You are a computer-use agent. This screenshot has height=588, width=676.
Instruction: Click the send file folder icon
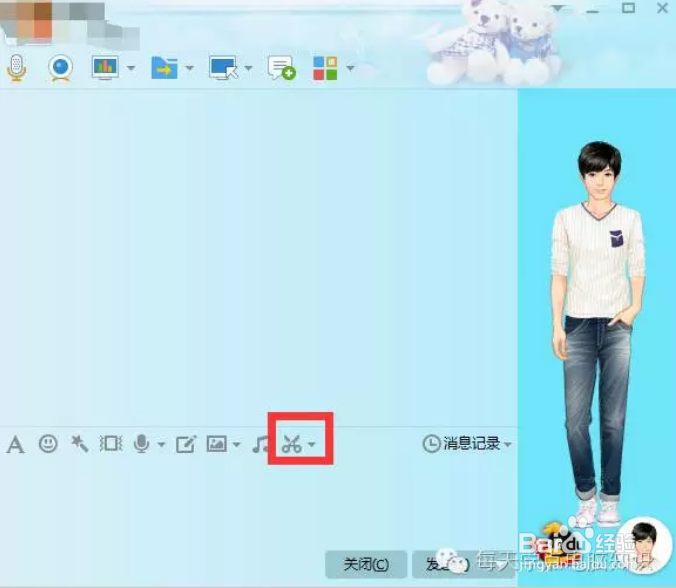tap(164, 68)
